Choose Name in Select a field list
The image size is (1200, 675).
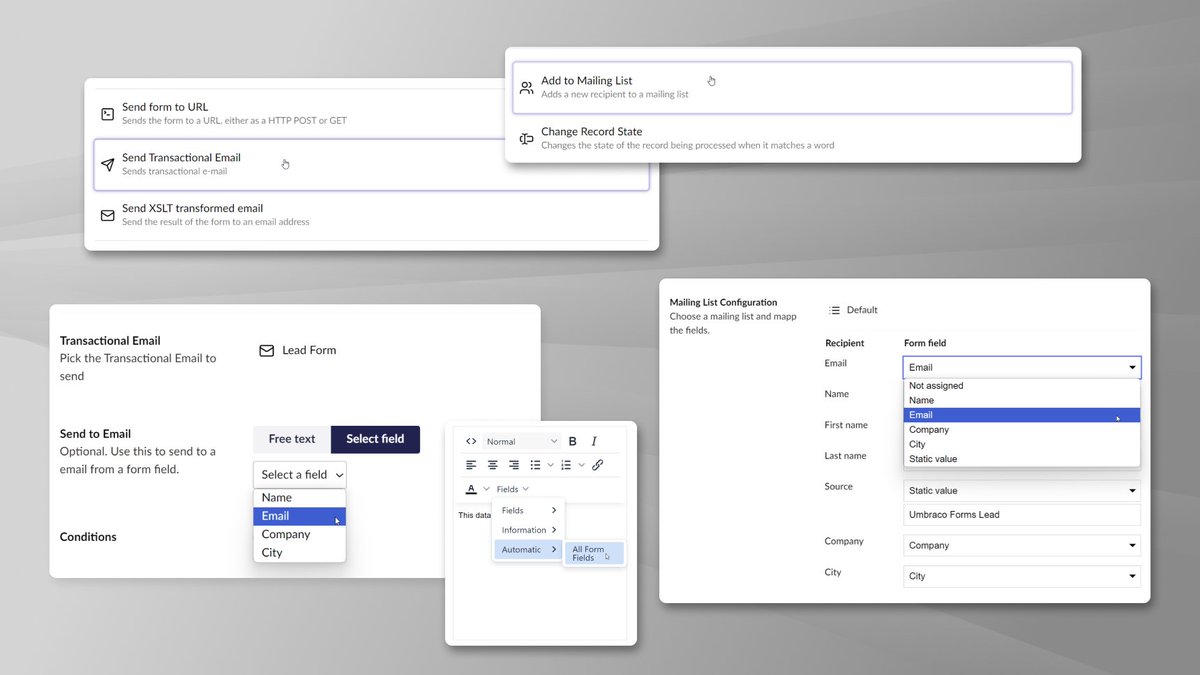300,498
